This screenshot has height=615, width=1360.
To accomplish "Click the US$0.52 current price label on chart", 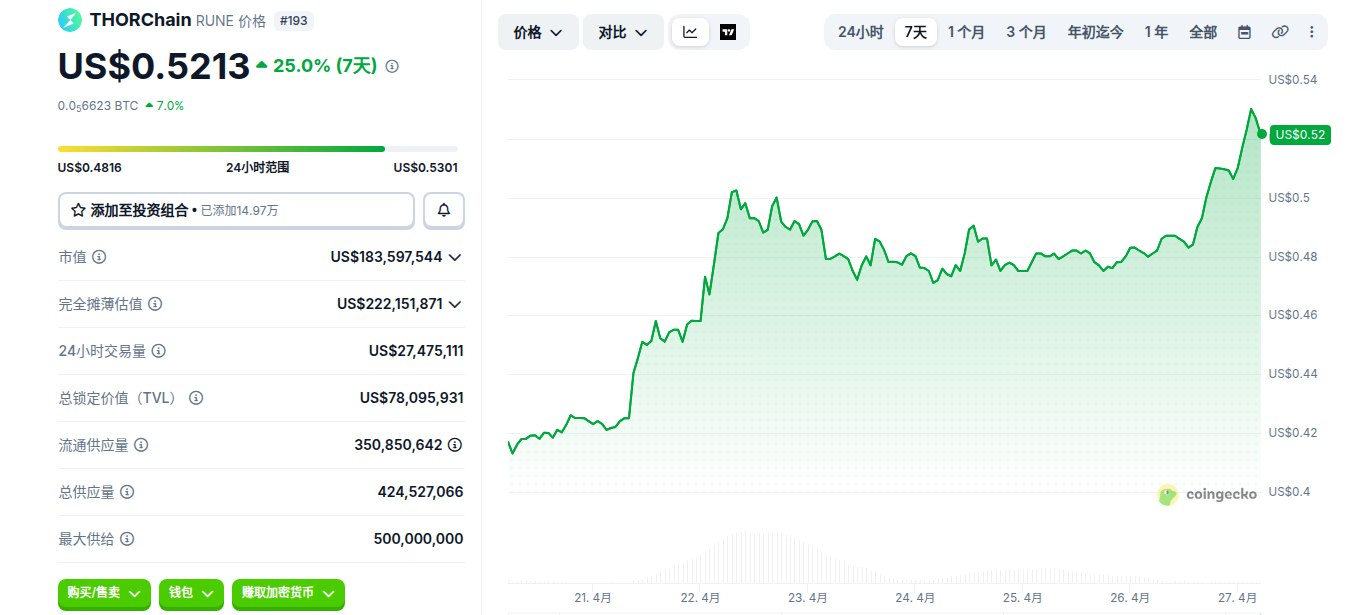I will [1300, 134].
